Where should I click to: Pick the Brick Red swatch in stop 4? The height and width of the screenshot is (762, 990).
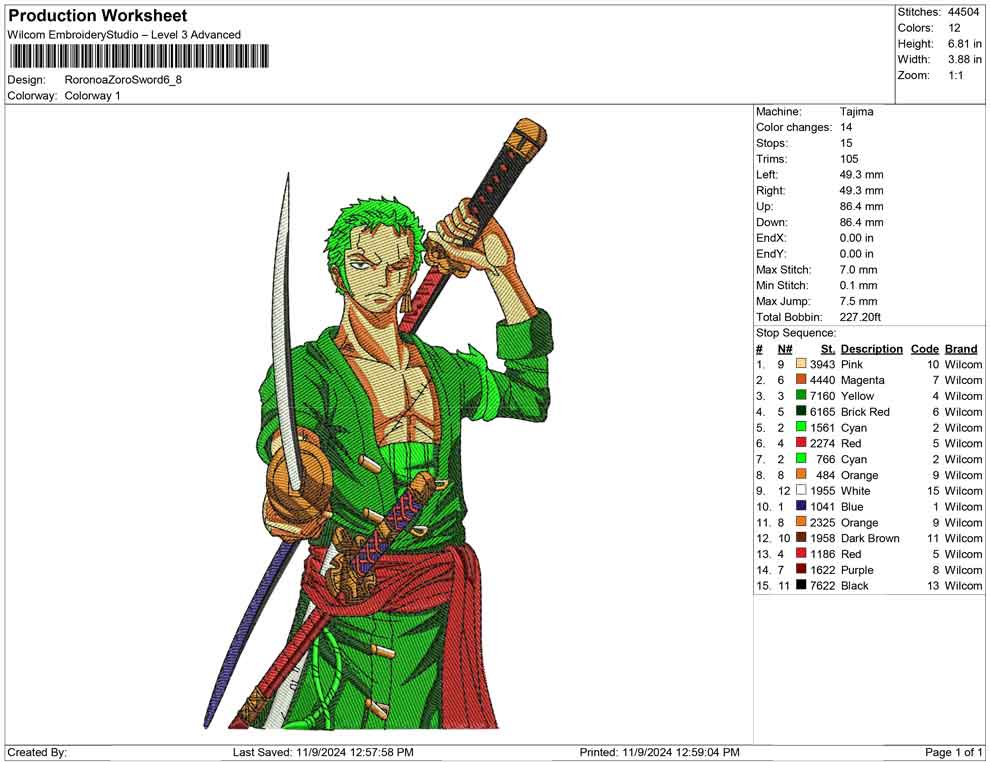coord(801,412)
